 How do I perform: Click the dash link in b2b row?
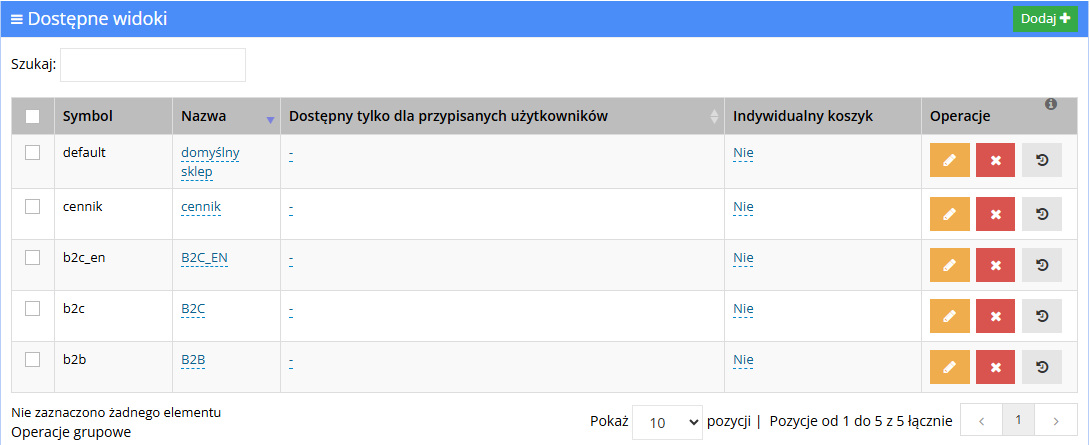[291, 361]
